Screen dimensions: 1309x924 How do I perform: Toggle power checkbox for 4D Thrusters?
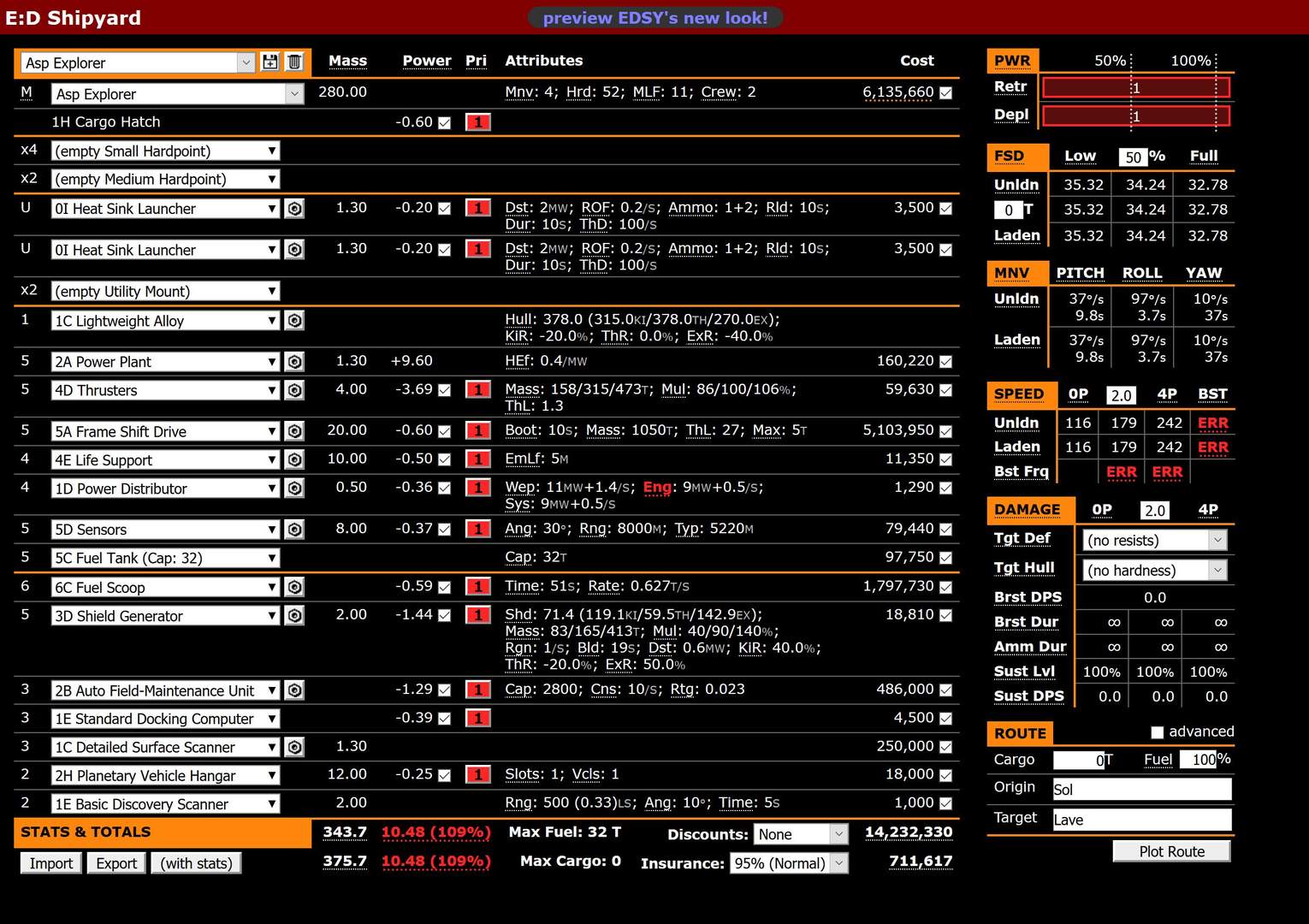tap(444, 391)
